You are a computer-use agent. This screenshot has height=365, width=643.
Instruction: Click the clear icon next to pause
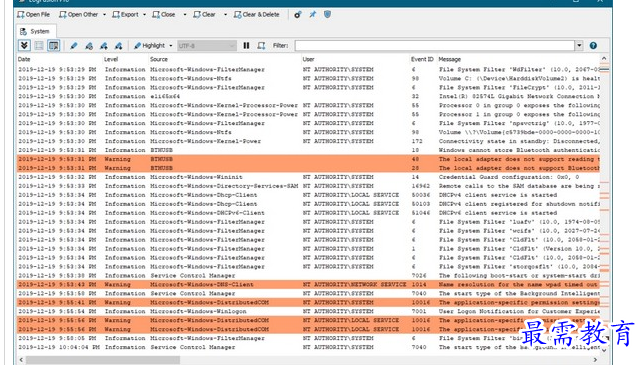coord(261,46)
